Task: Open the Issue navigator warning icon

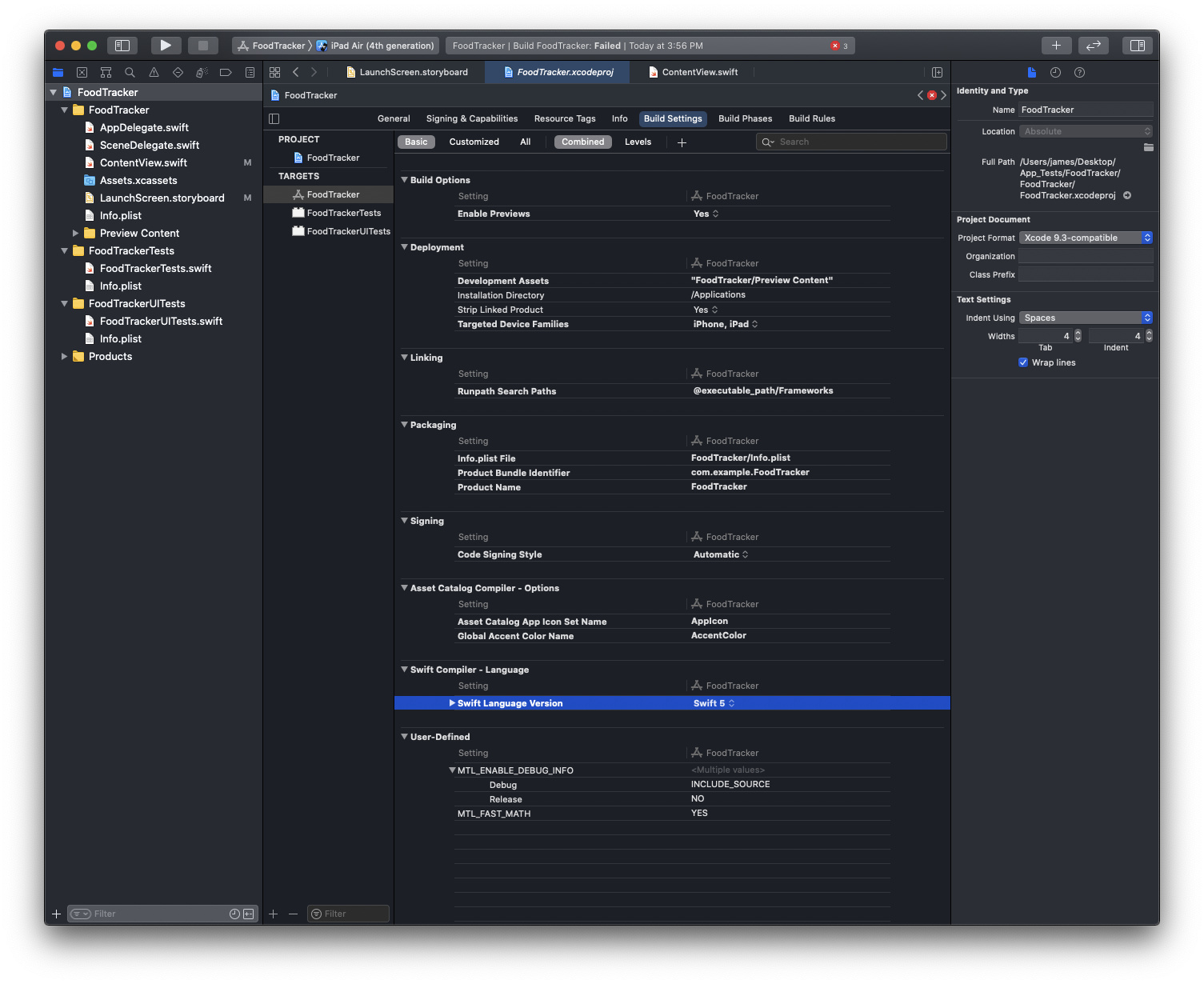Action: pyautogui.click(x=154, y=72)
